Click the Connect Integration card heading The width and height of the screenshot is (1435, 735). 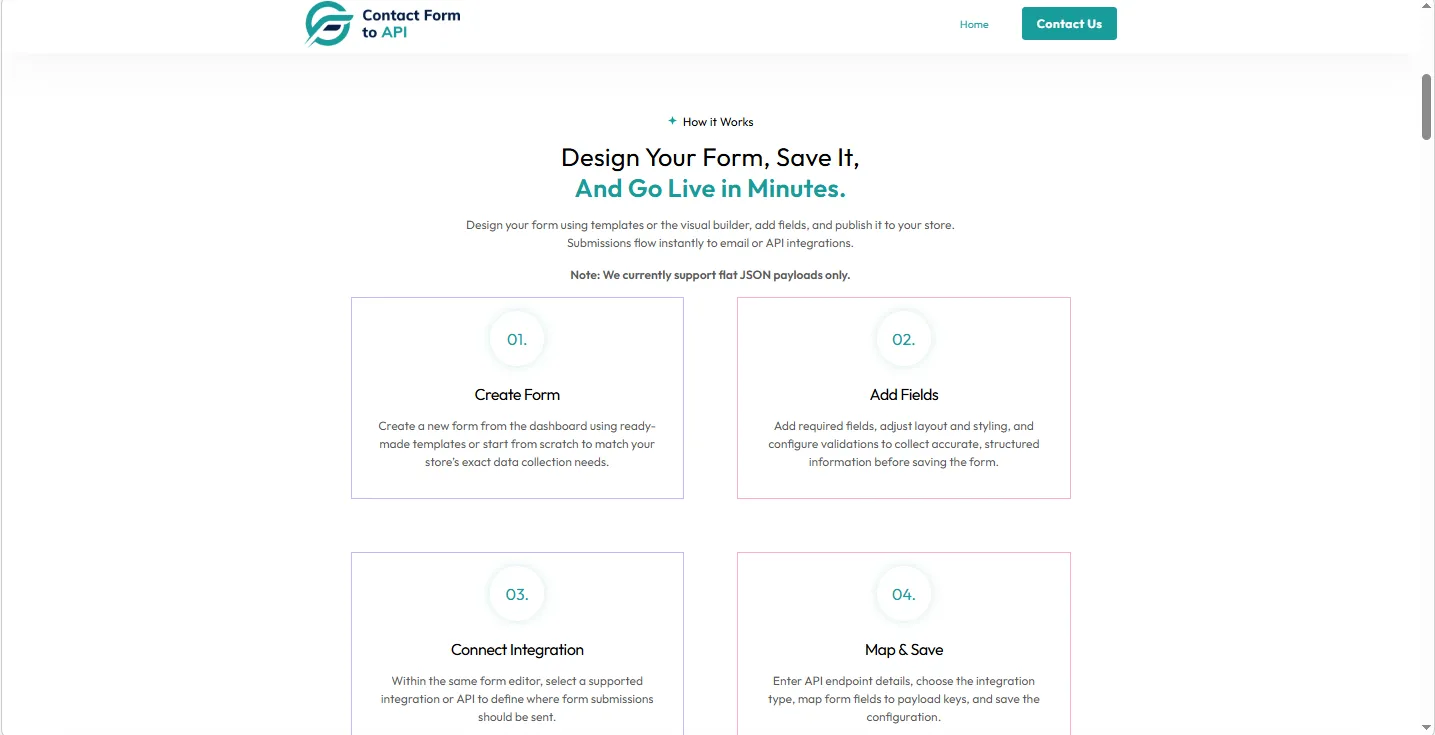click(517, 650)
